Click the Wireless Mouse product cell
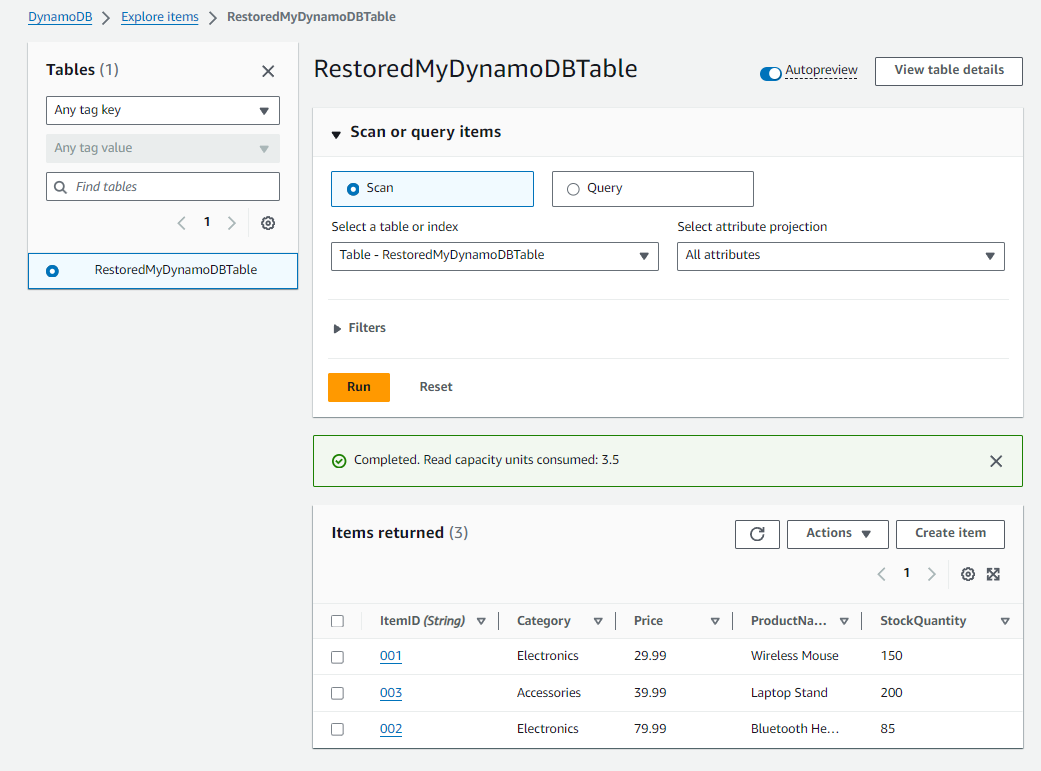Viewport: 1041px width, 771px height. click(794, 656)
